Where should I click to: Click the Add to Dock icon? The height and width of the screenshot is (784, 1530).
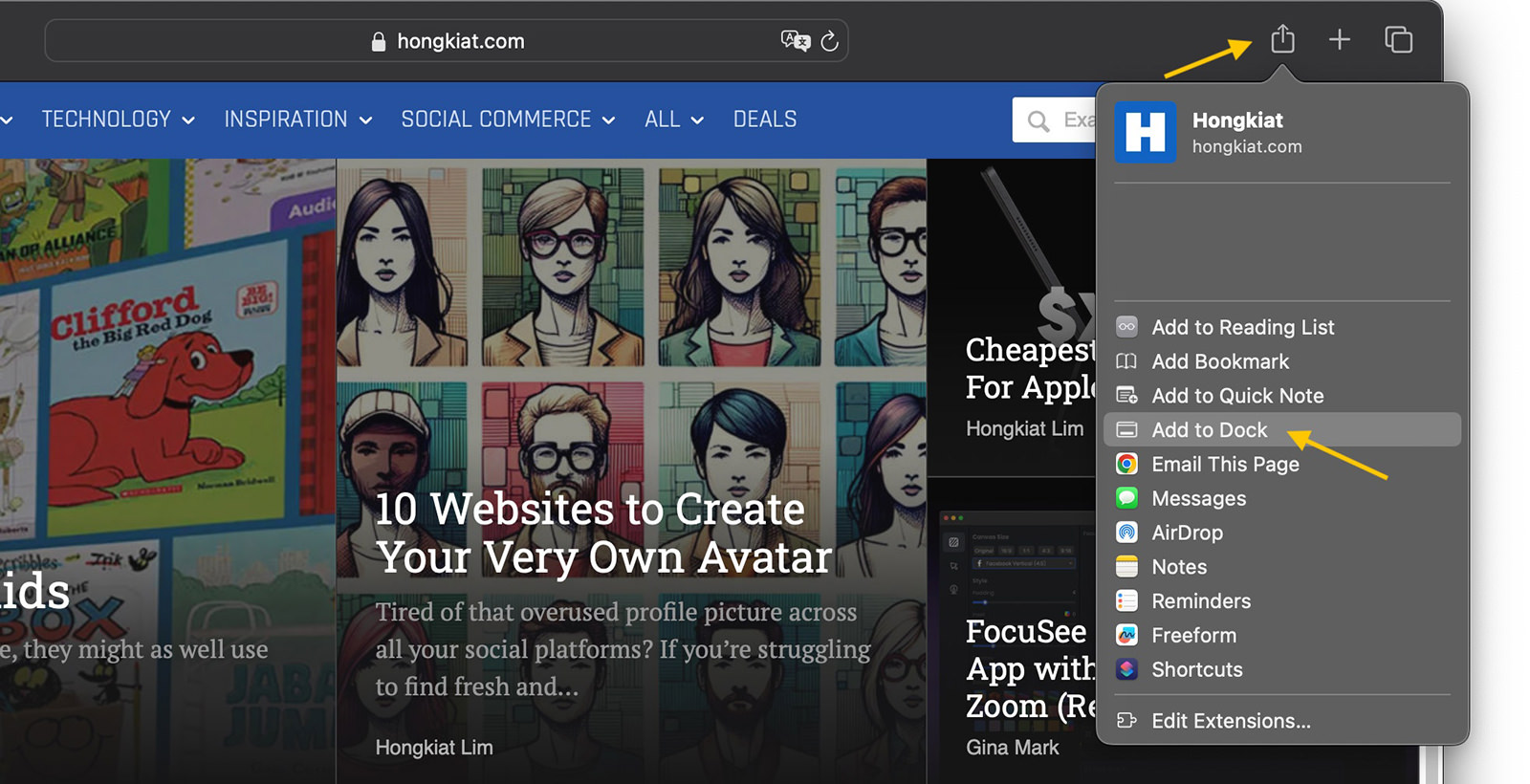click(x=1127, y=430)
